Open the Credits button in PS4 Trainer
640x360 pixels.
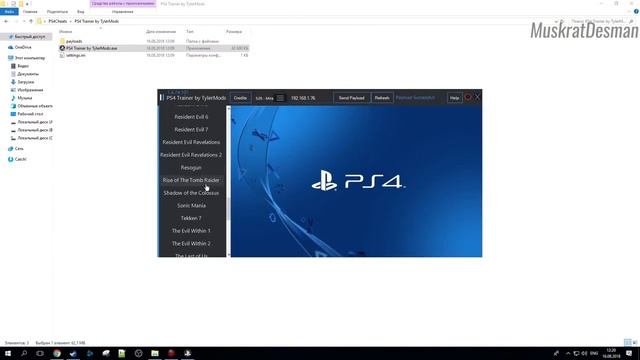tap(240, 98)
